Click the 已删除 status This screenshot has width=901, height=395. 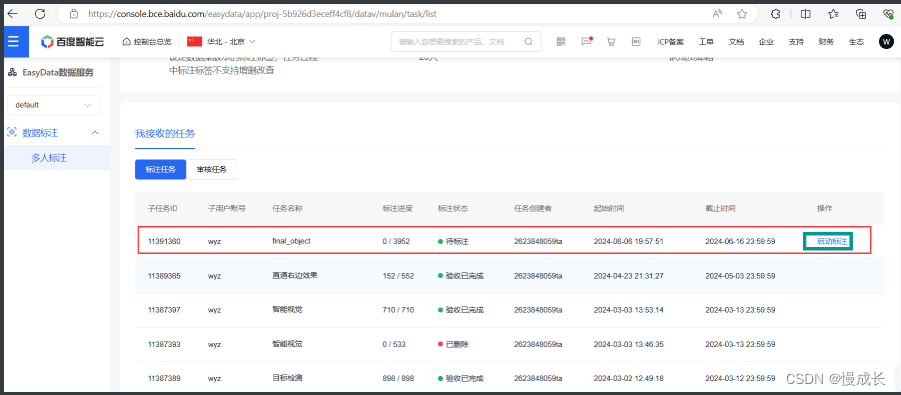tap(453, 344)
